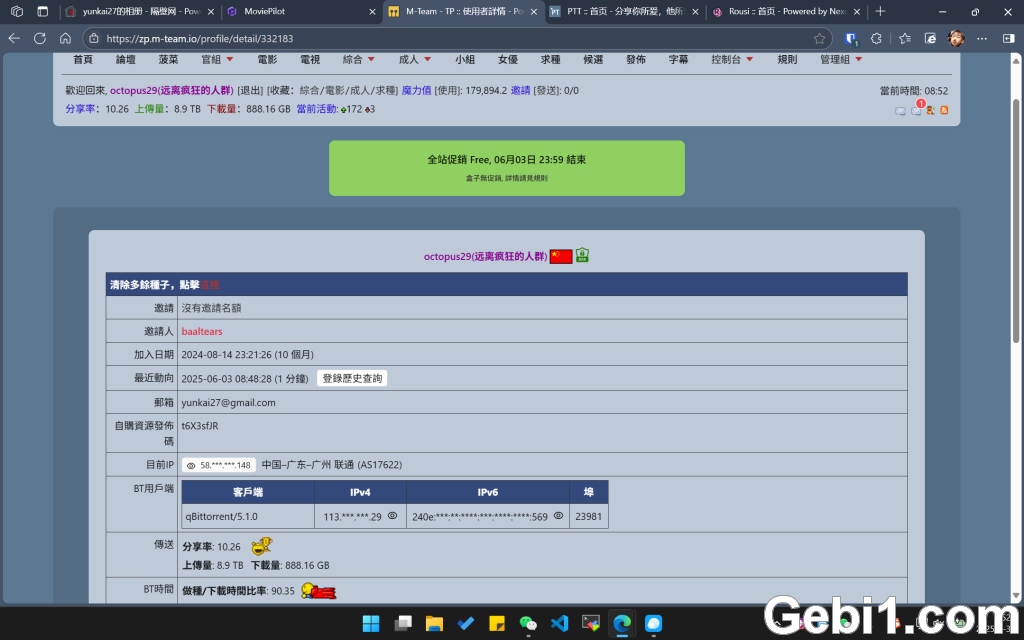Image resolution: width=1024 pixels, height=640 pixels.
Task: Open File Explorer from the taskbar
Action: click(x=434, y=624)
